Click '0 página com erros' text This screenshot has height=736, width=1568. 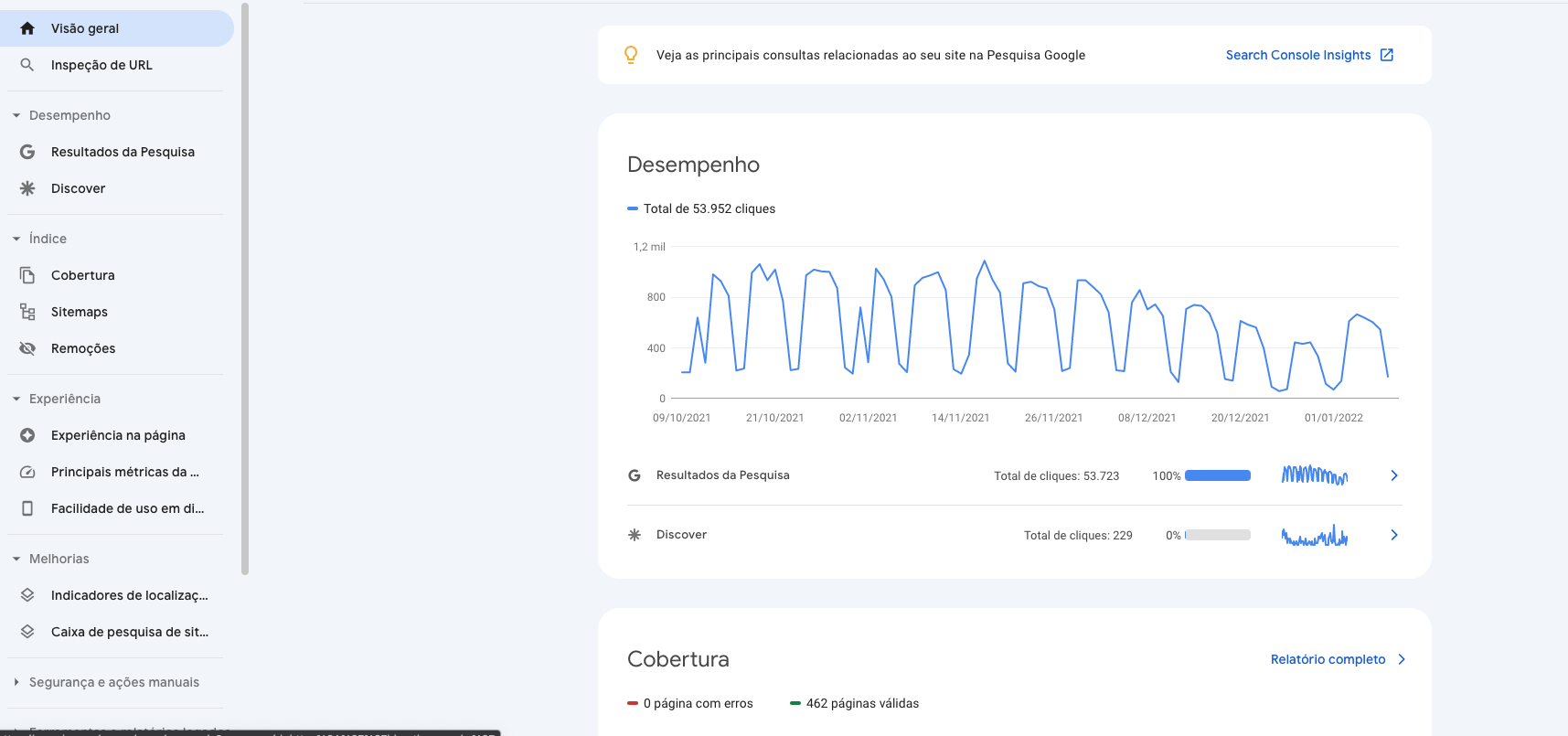point(699,703)
